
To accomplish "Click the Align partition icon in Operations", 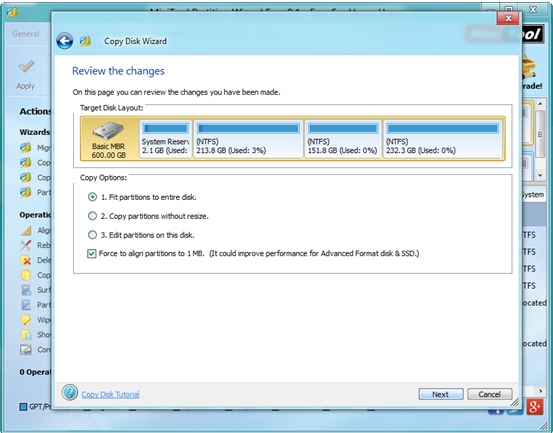I will [x=25, y=230].
